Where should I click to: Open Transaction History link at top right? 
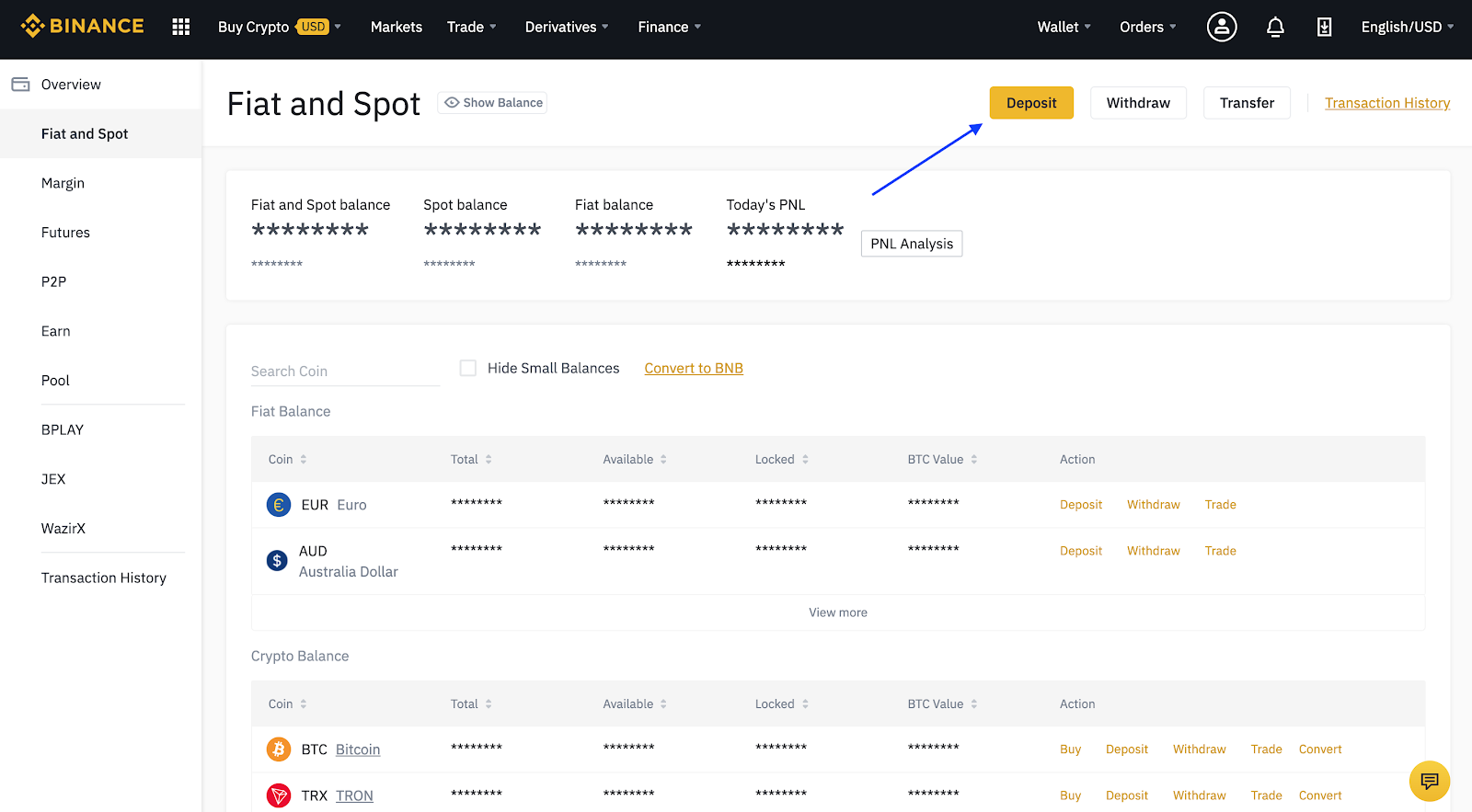(1387, 103)
